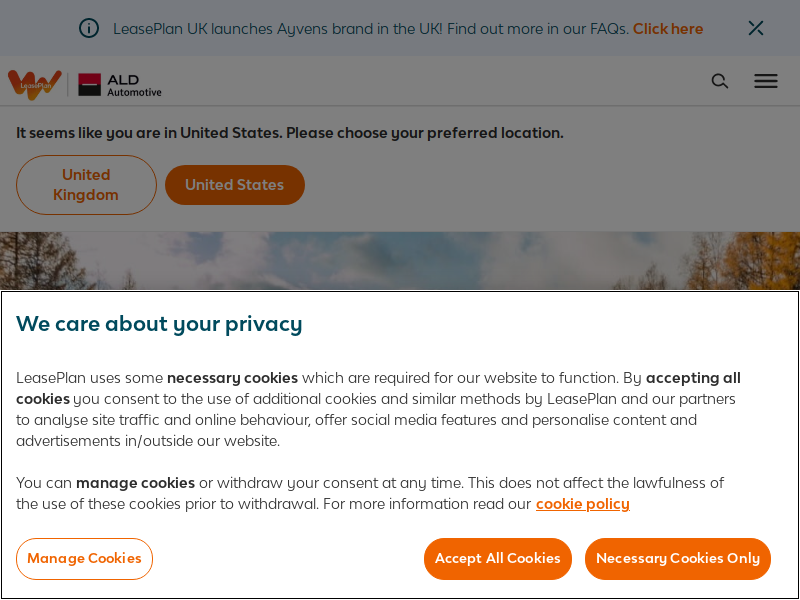Follow the 'Click here' FAQs link
Image resolution: width=800 pixels, height=600 pixels.
(x=668, y=29)
